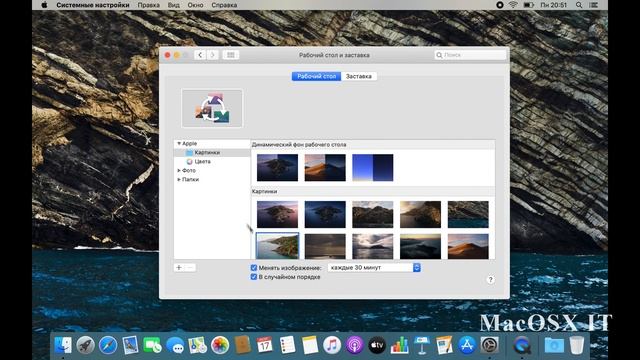Open Notes yellow pad icon in Dock
640x360 pixels.
[310, 345]
